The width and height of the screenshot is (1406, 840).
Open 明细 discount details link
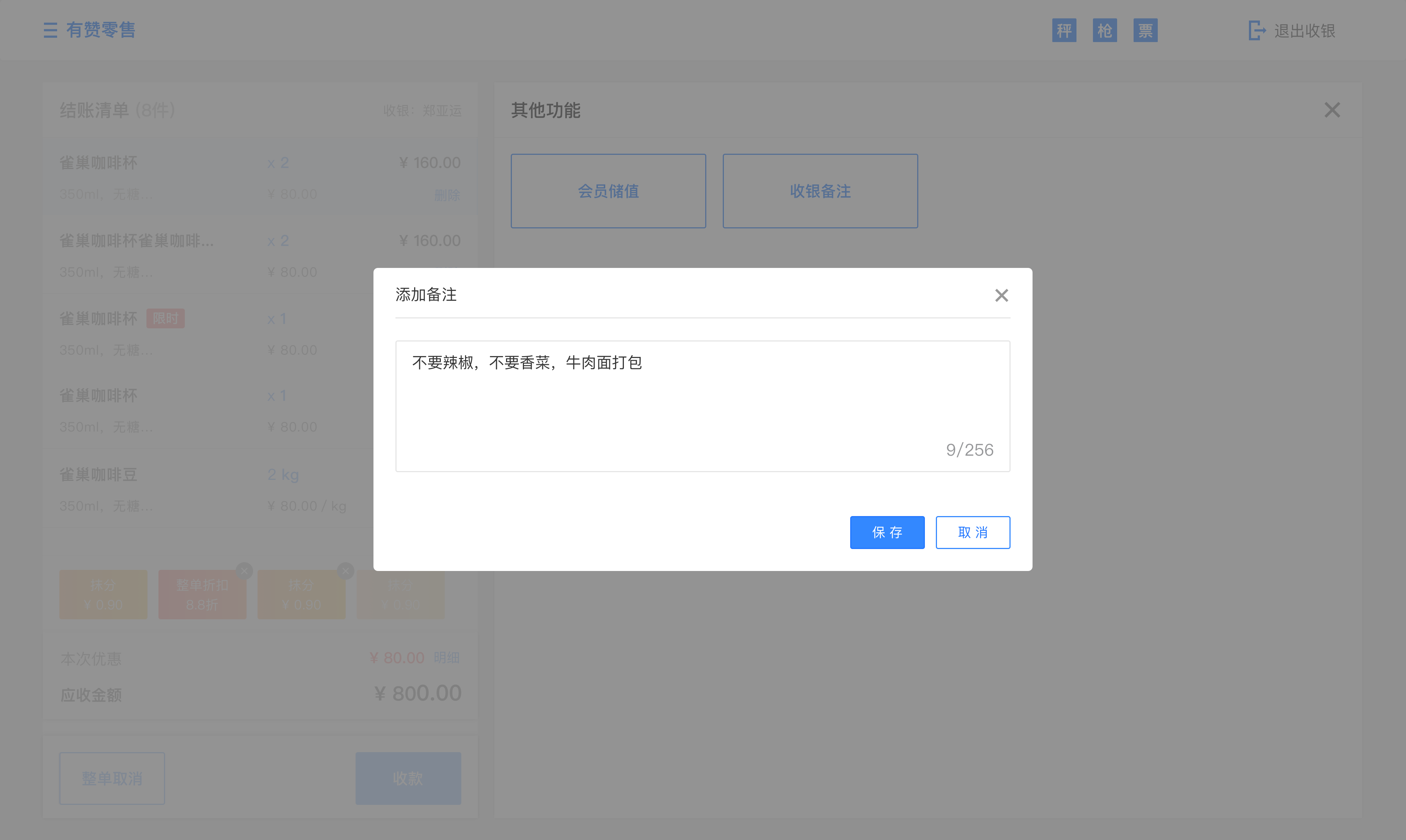[447, 658]
